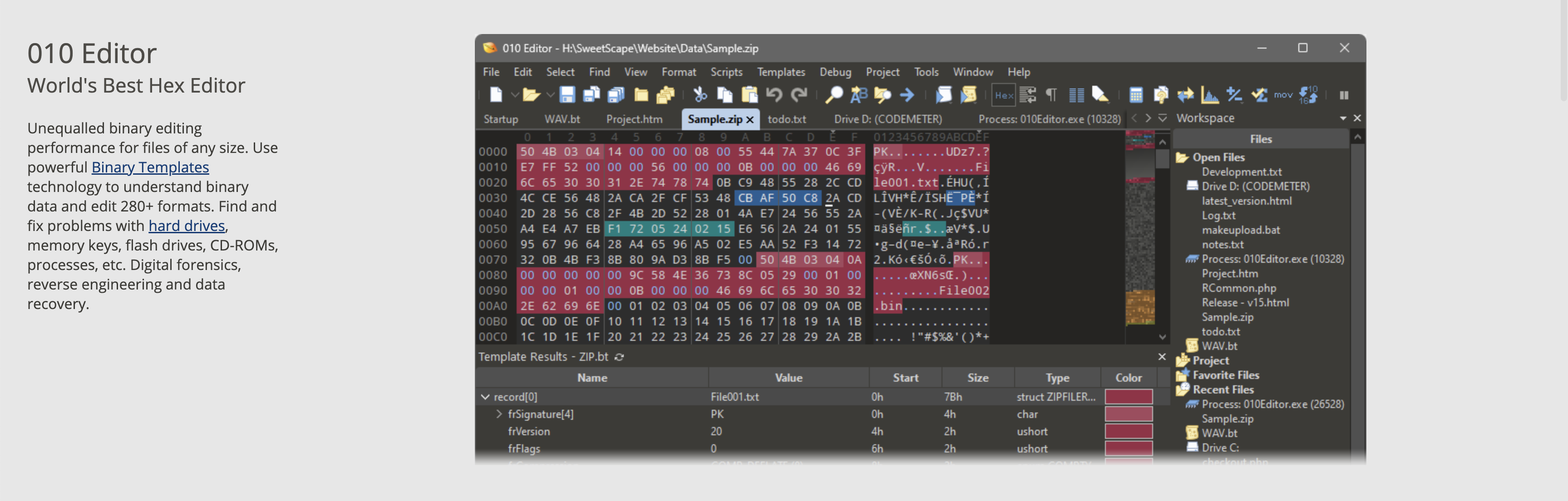Click the Save As icon

point(591,95)
